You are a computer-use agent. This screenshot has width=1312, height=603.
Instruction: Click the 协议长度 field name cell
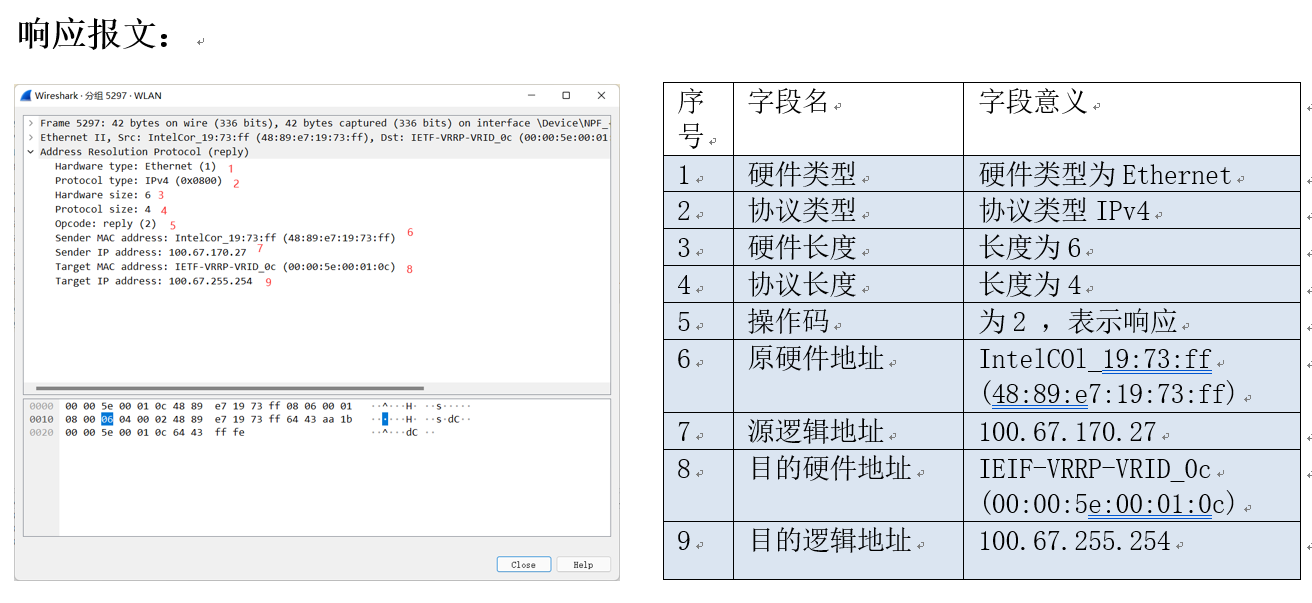pos(848,284)
